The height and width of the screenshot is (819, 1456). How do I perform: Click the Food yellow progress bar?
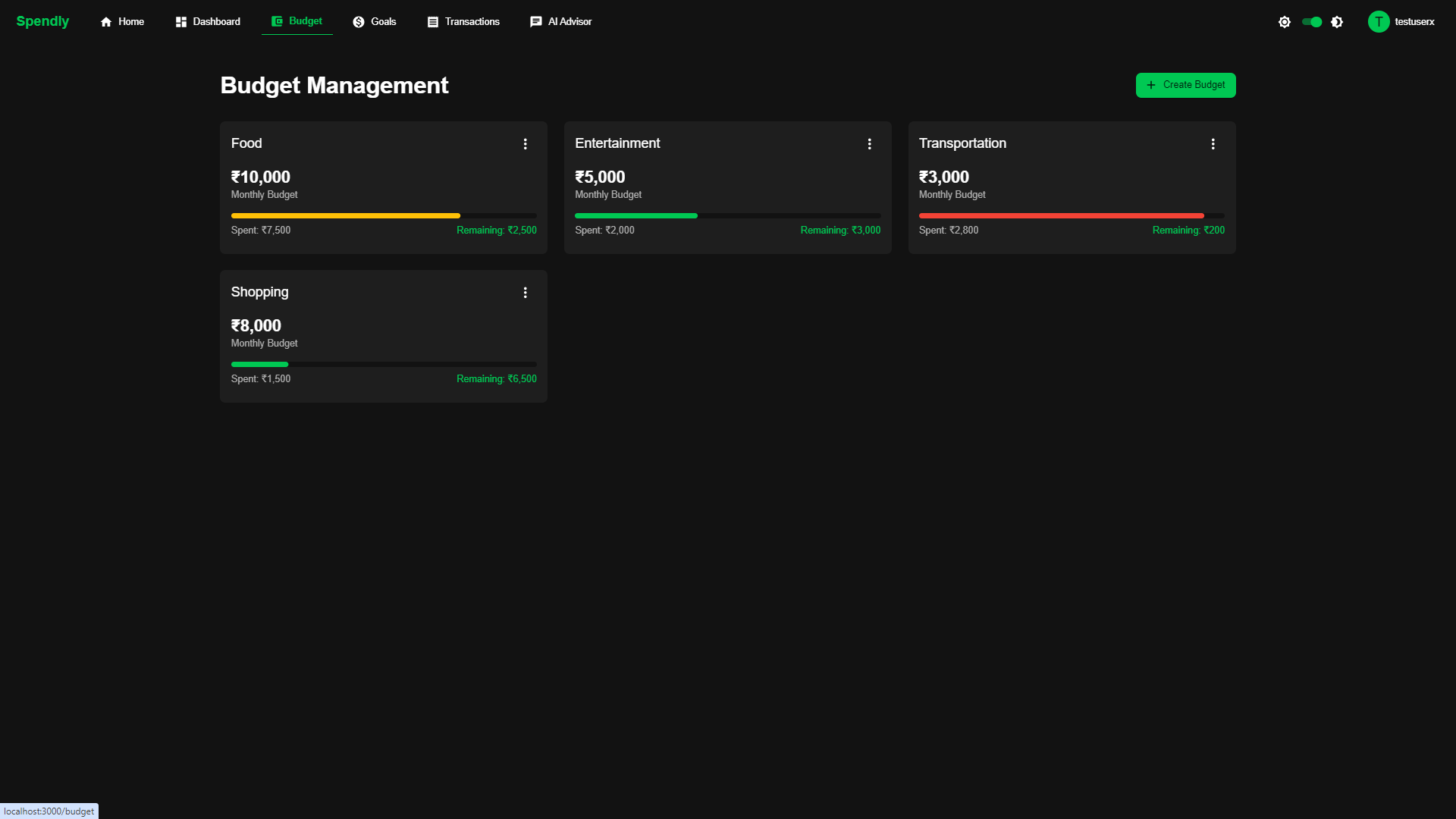(346, 216)
